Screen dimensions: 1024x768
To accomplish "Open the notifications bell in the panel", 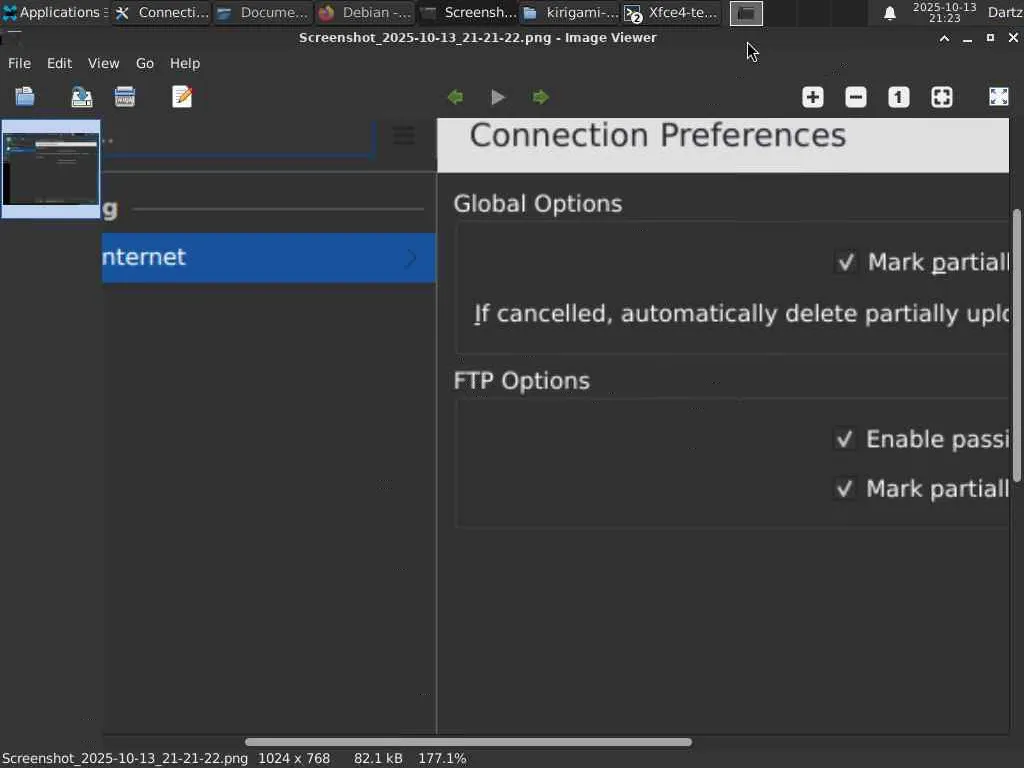I will [889, 13].
